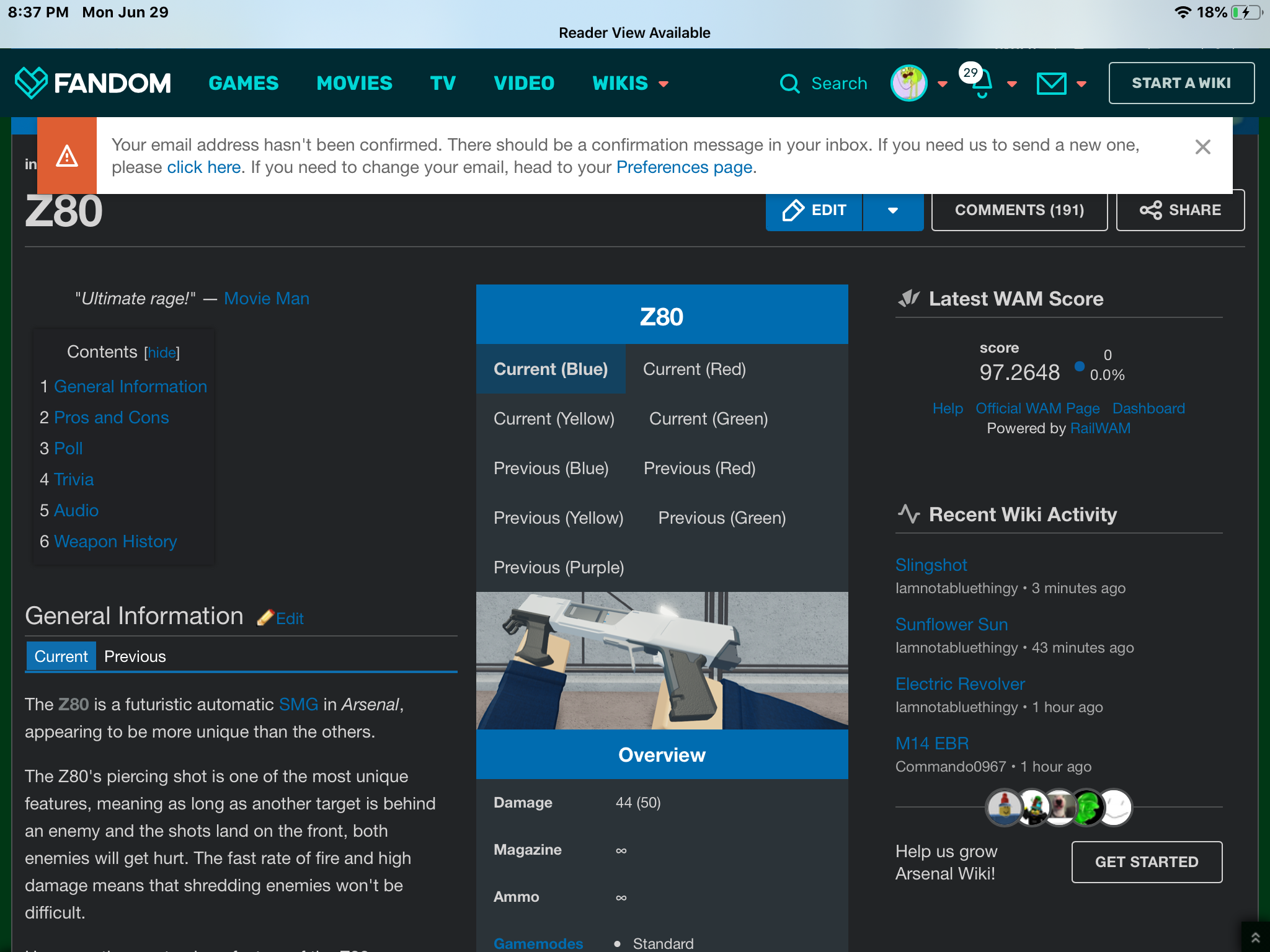Hide the Contents table
Image resolution: width=1270 pixels, height=952 pixels.
pyautogui.click(x=162, y=353)
